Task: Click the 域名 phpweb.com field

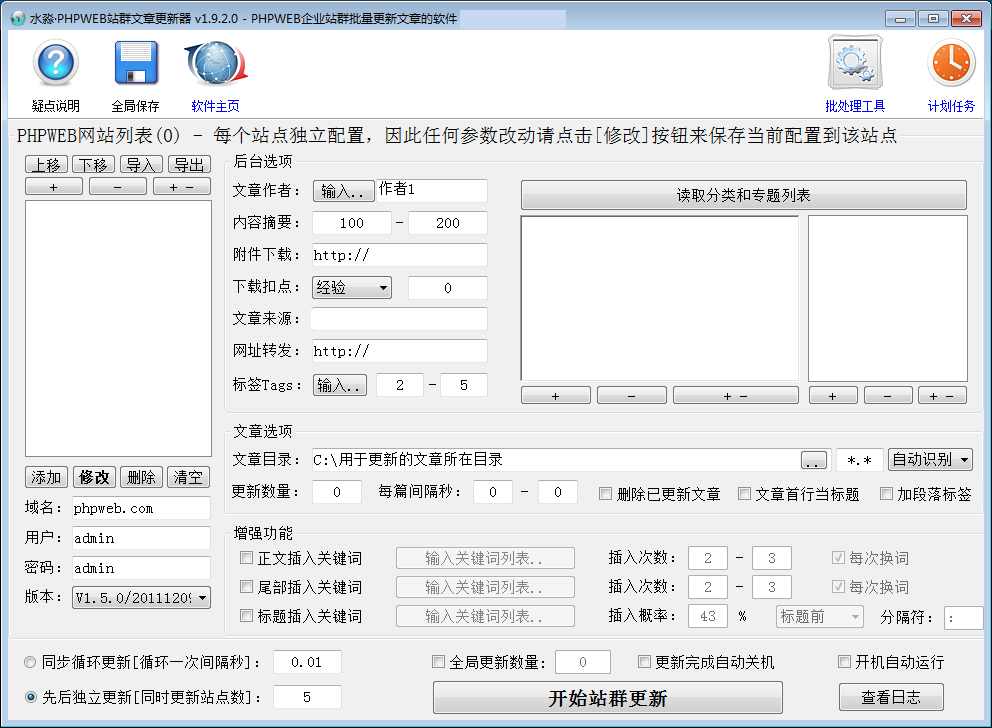Action: (141, 508)
